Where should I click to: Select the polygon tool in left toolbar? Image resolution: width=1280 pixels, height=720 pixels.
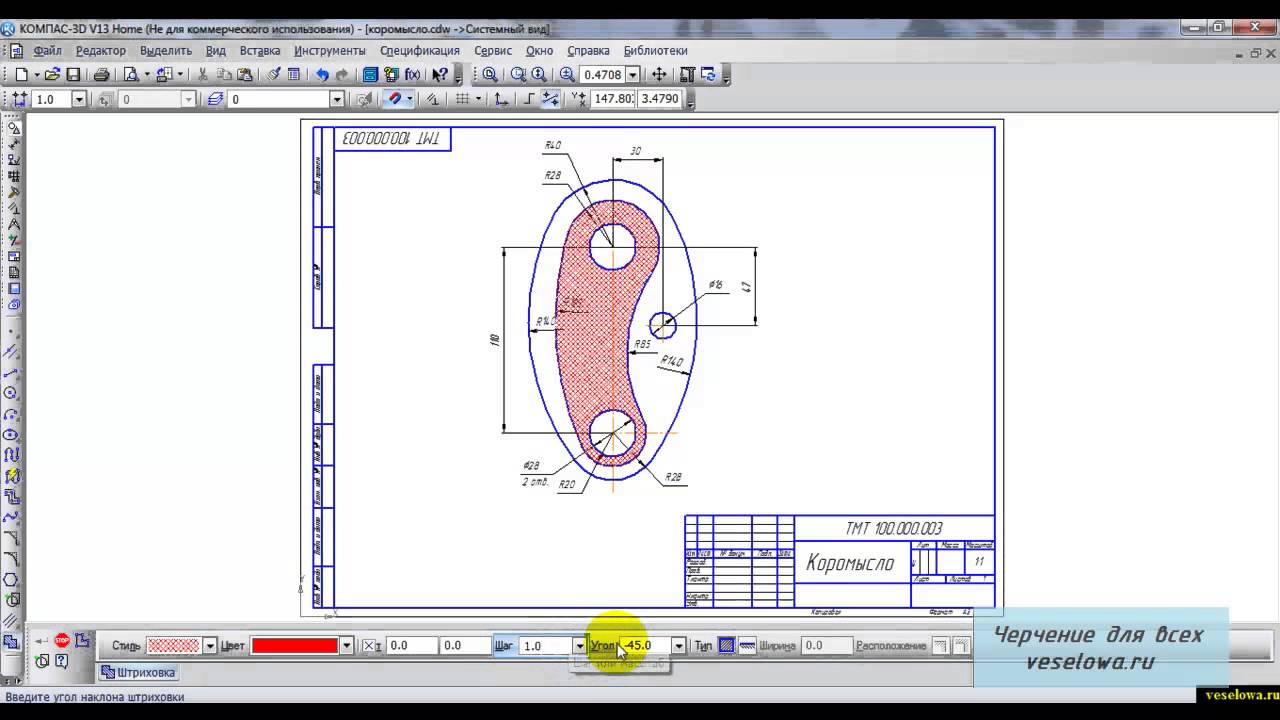point(13,579)
